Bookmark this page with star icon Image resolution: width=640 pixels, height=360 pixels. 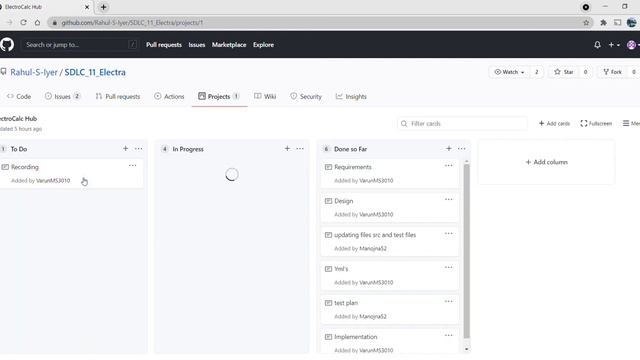pyautogui.click(x=586, y=22)
